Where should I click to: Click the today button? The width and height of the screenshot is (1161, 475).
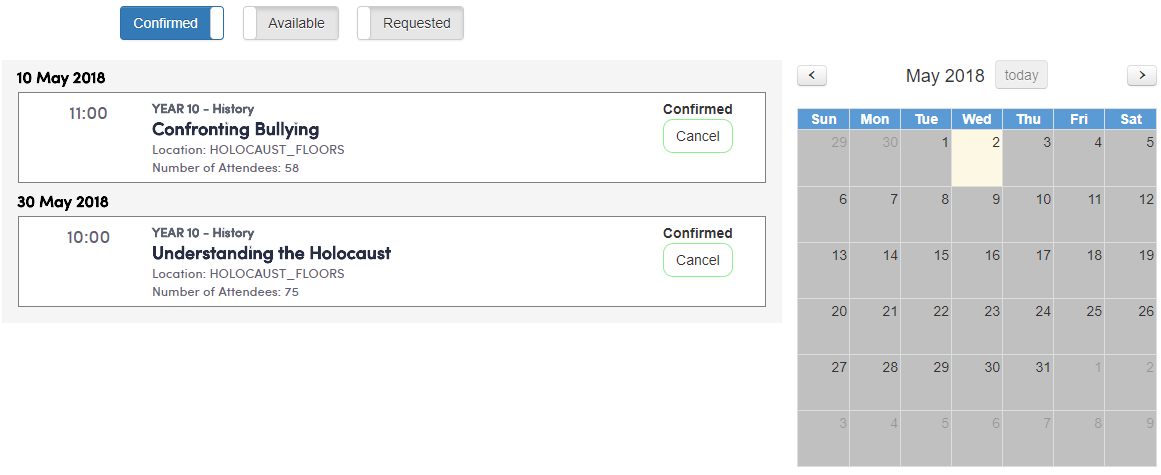(1021, 75)
